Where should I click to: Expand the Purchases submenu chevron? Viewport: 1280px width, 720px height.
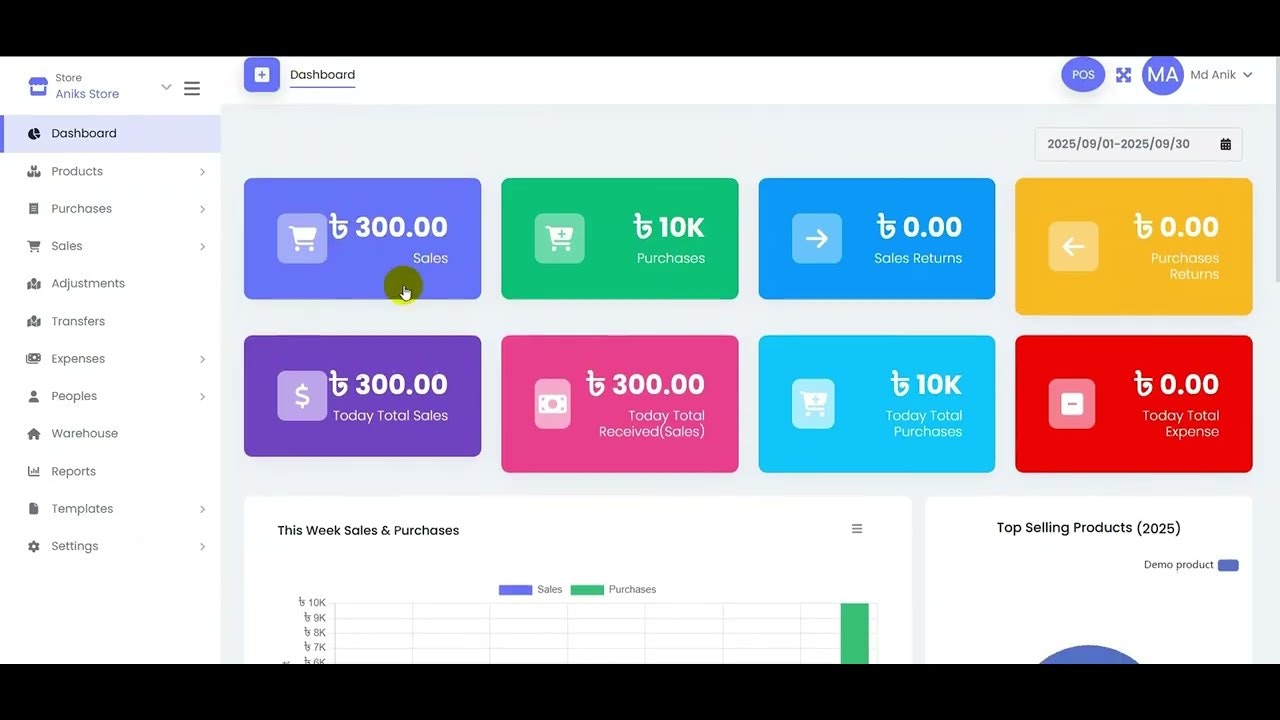pyautogui.click(x=202, y=209)
